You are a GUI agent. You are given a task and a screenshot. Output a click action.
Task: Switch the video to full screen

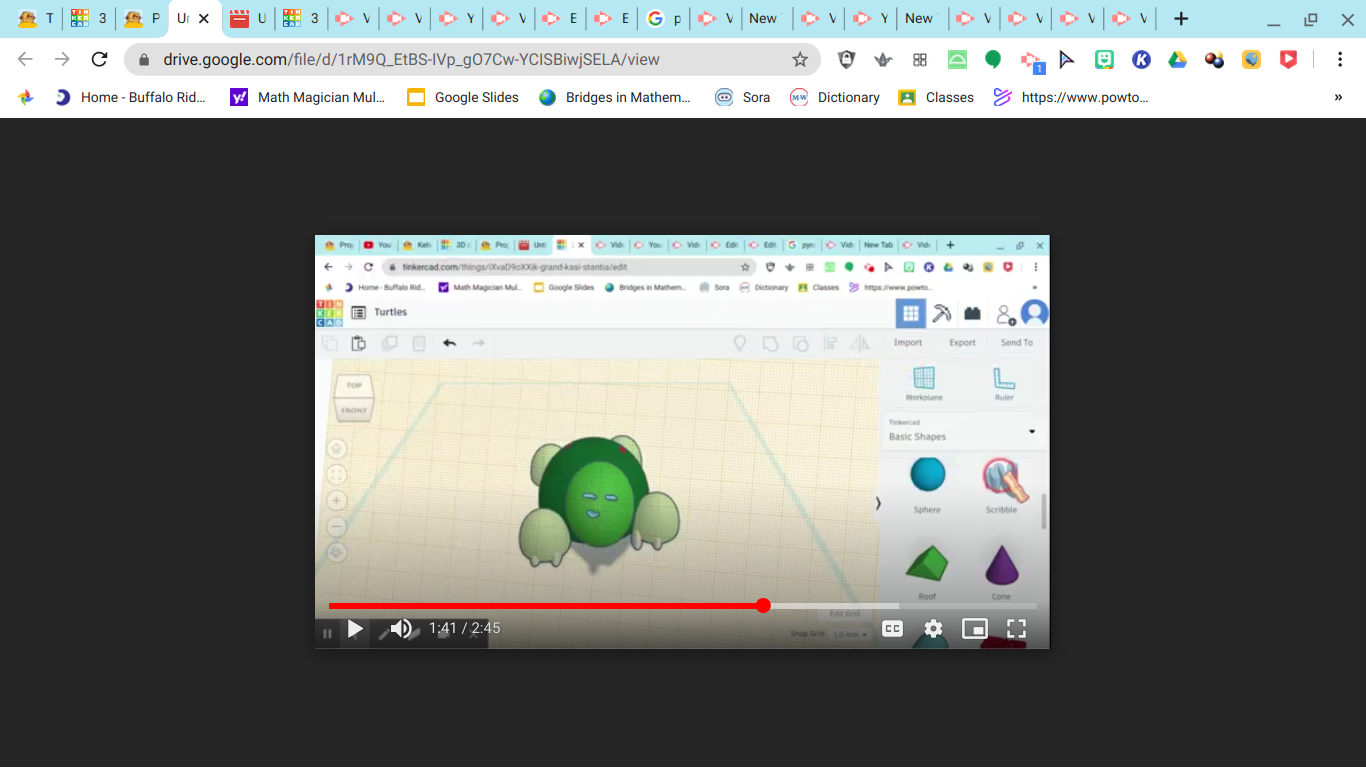click(x=1016, y=629)
